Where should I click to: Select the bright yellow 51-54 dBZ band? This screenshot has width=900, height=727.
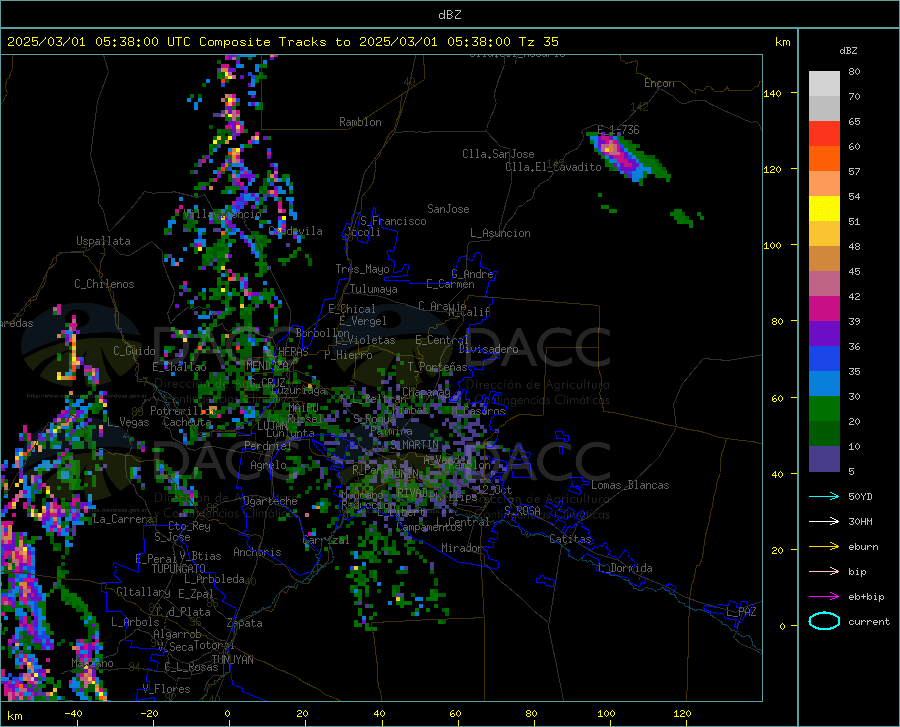pyautogui.click(x=824, y=209)
